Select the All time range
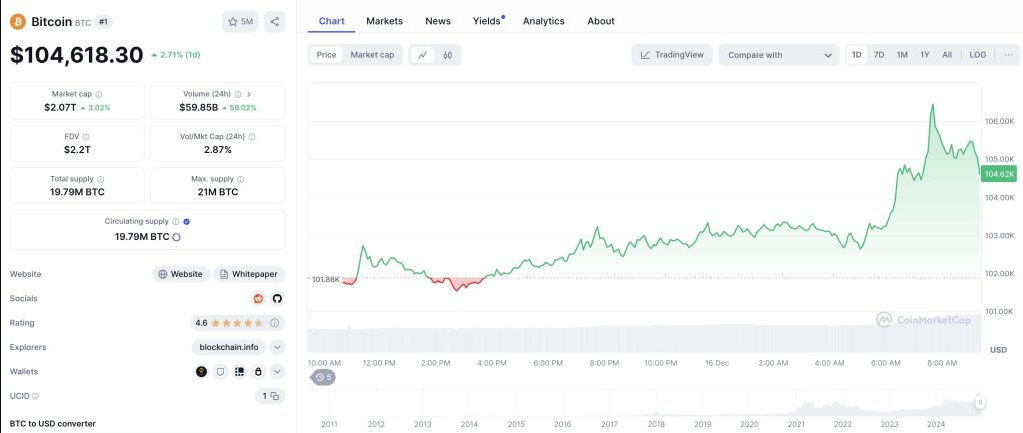This screenshot has width=1023, height=433. (x=947, y=55)
